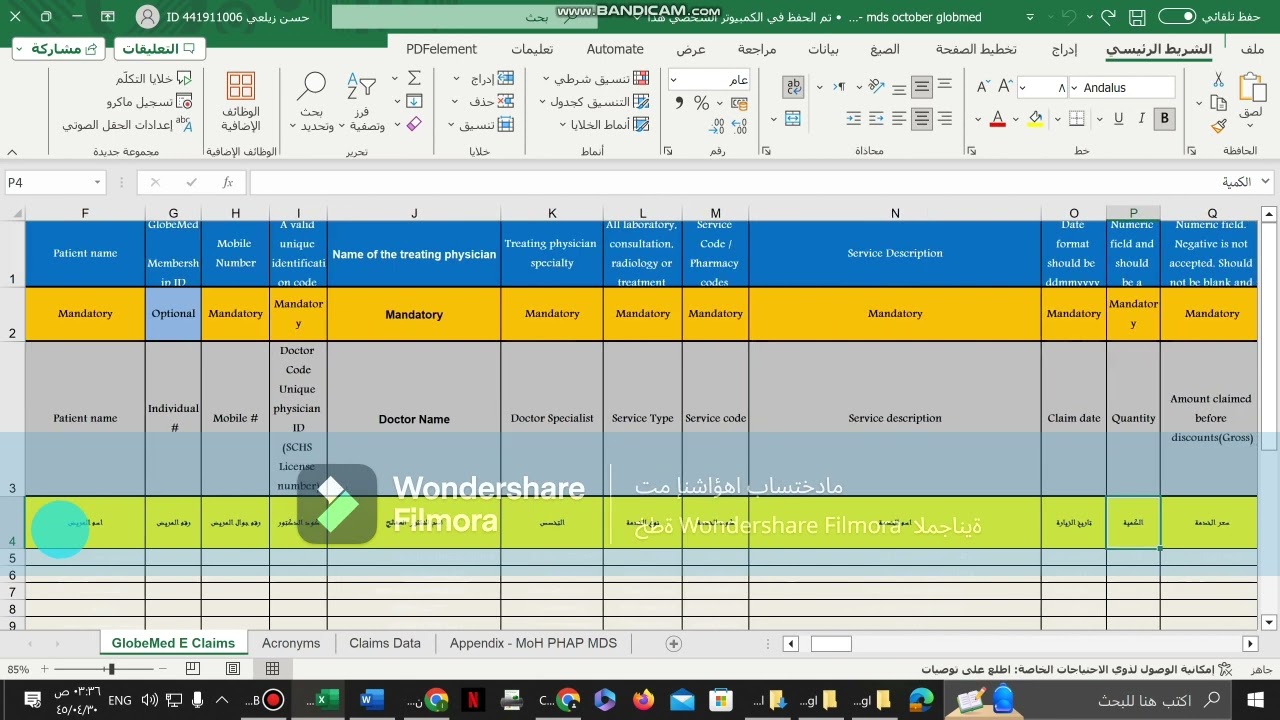Open the Data ribbon tab

pos(824,49)
